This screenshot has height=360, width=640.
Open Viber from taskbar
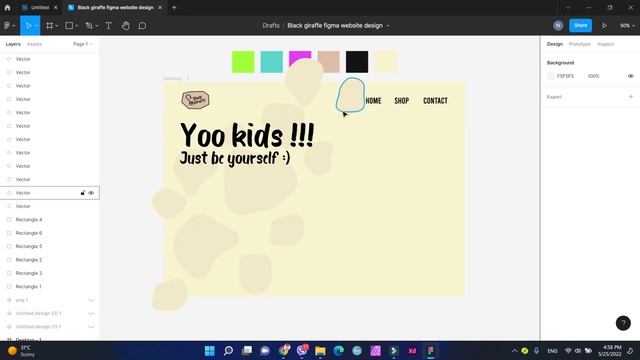pyautogui.click(x=302, y=351)
